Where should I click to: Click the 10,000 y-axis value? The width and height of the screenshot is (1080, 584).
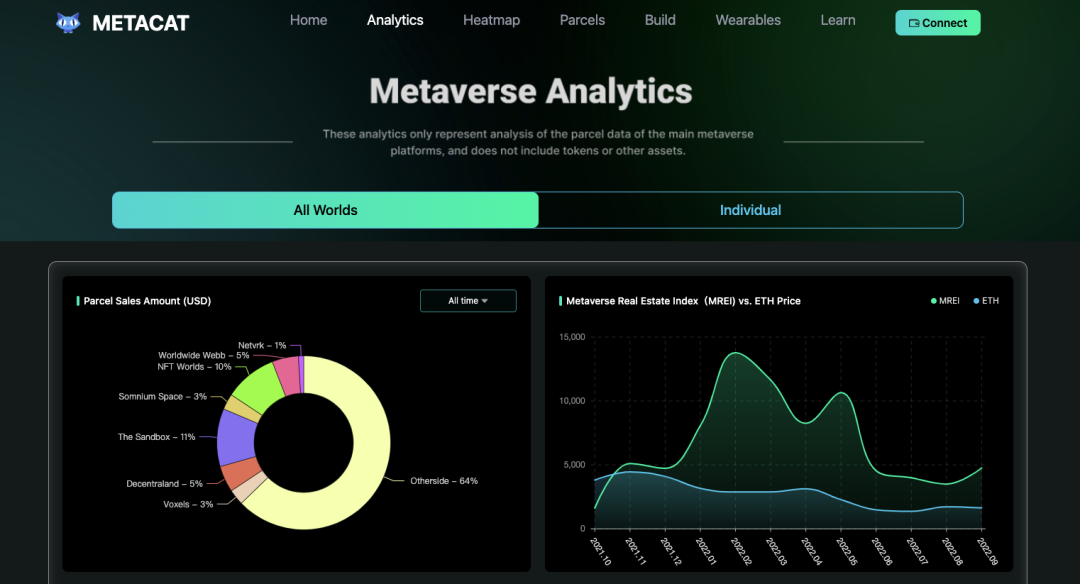click(x=572, y=401)
